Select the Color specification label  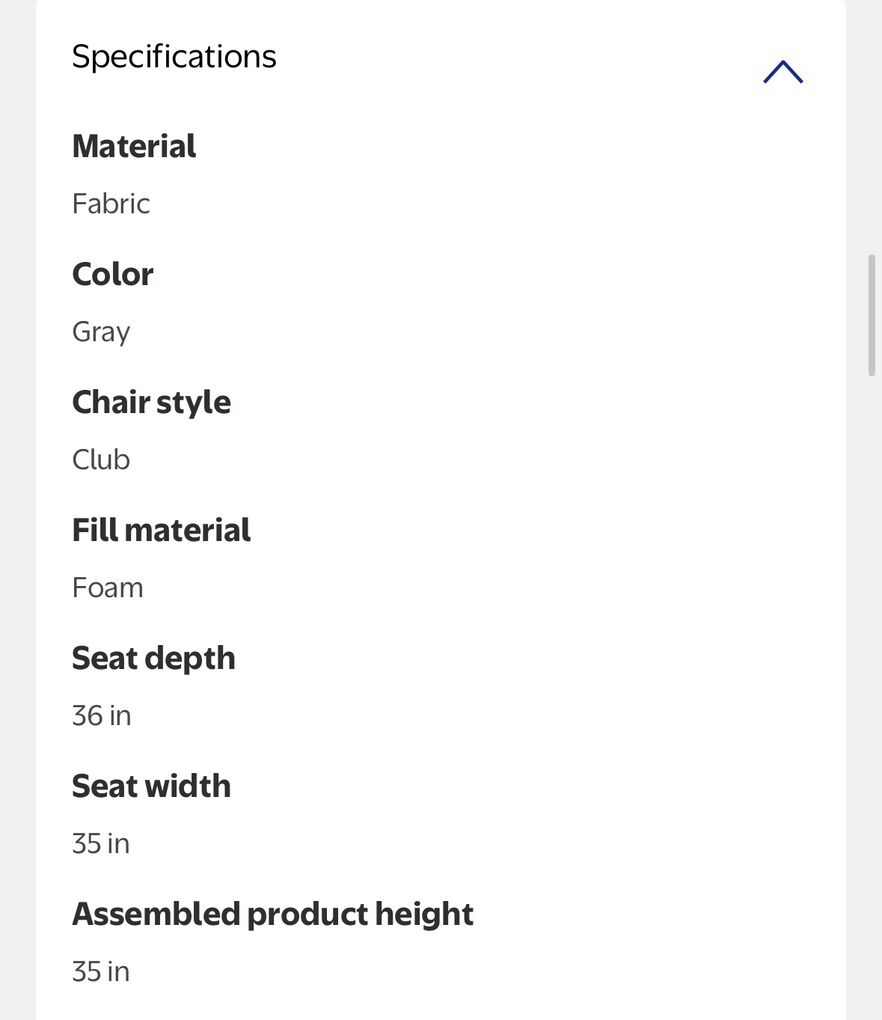113,274
